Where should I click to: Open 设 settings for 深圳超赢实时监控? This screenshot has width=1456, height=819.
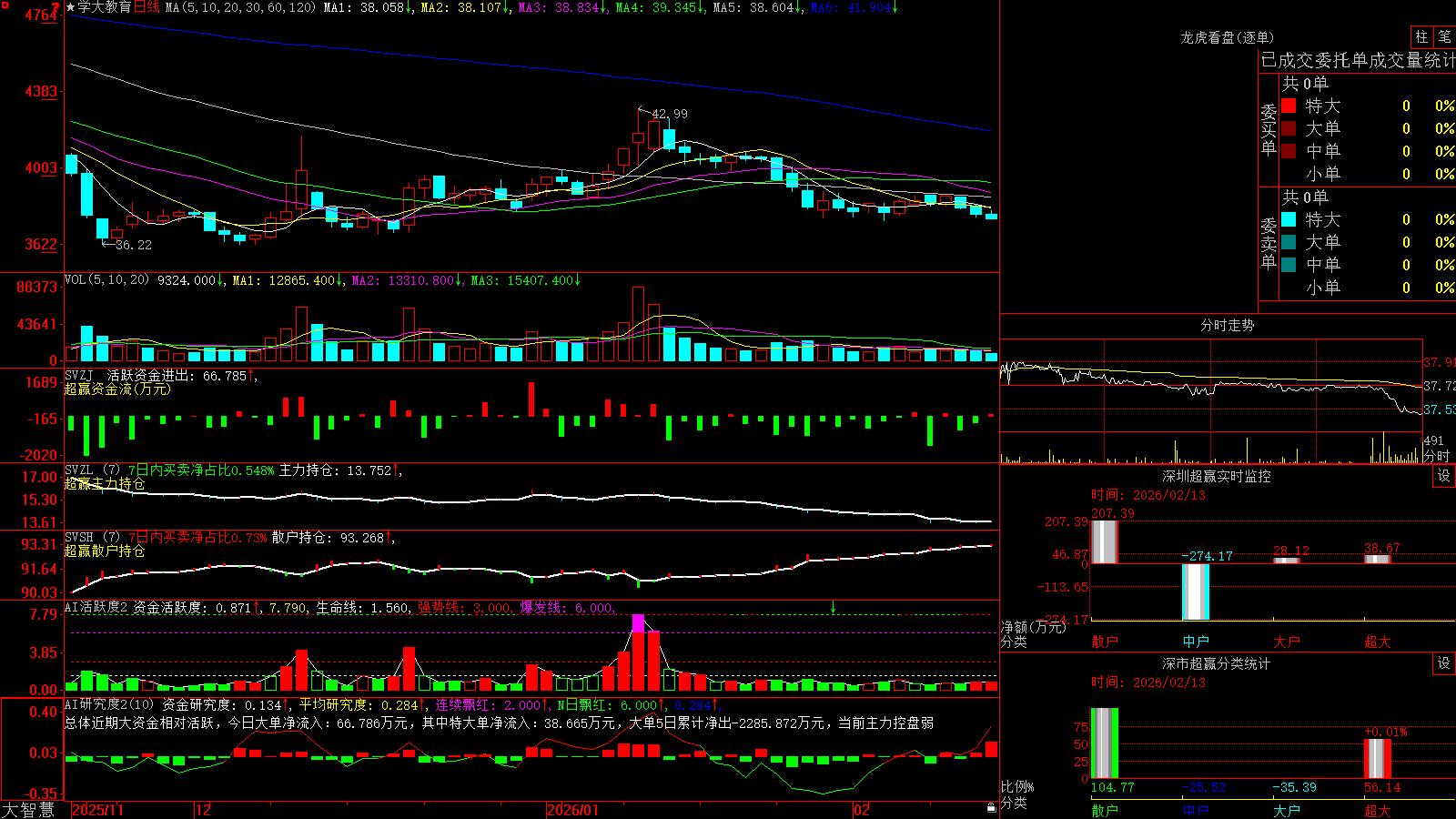[1444, 476]
